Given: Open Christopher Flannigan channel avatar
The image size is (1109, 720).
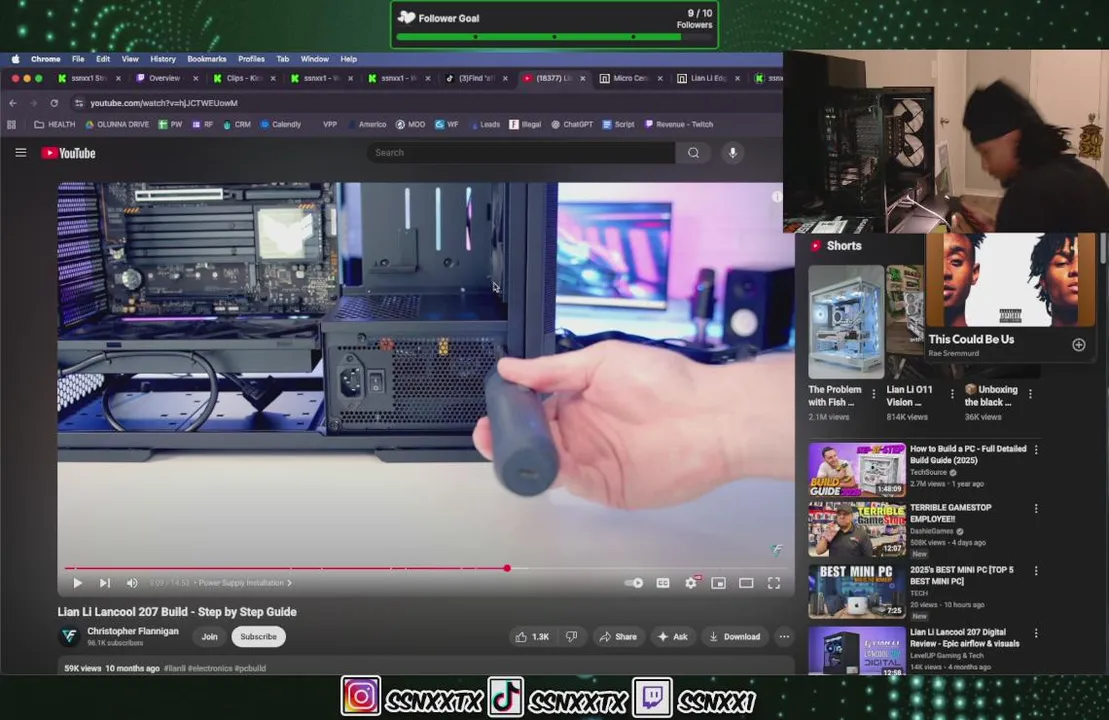Looking at the screenshot, I should coord(69,637).
